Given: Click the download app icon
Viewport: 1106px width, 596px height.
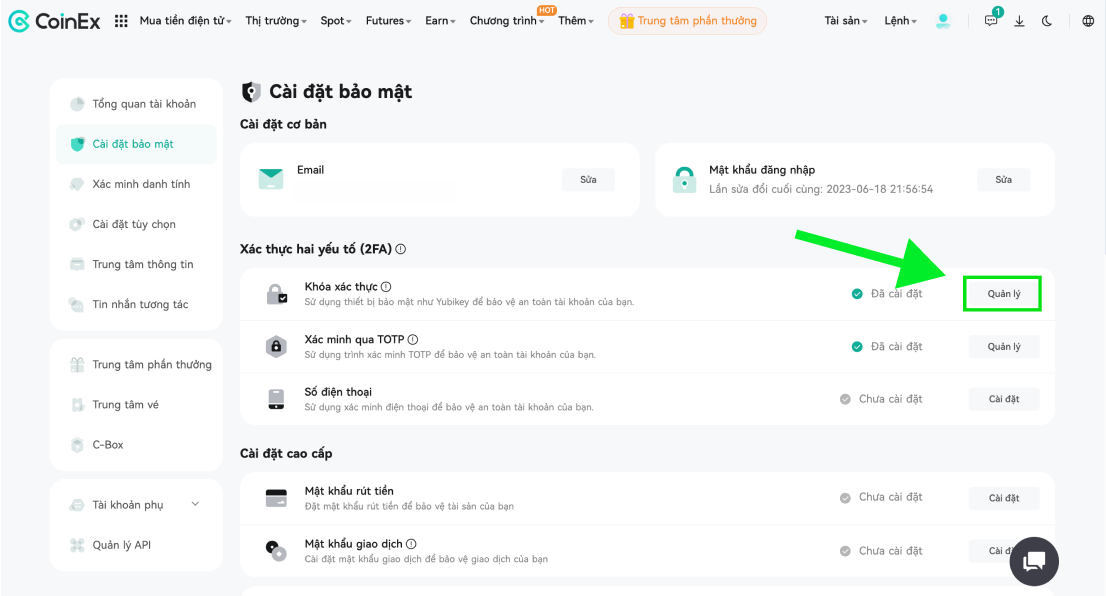Looking at the screenshot, I should click(1019, 21).
